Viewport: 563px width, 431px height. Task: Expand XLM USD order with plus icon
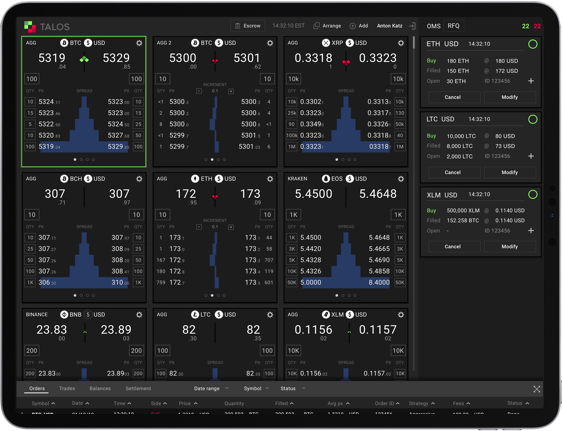pyautogui.click(x=531, y=231)
